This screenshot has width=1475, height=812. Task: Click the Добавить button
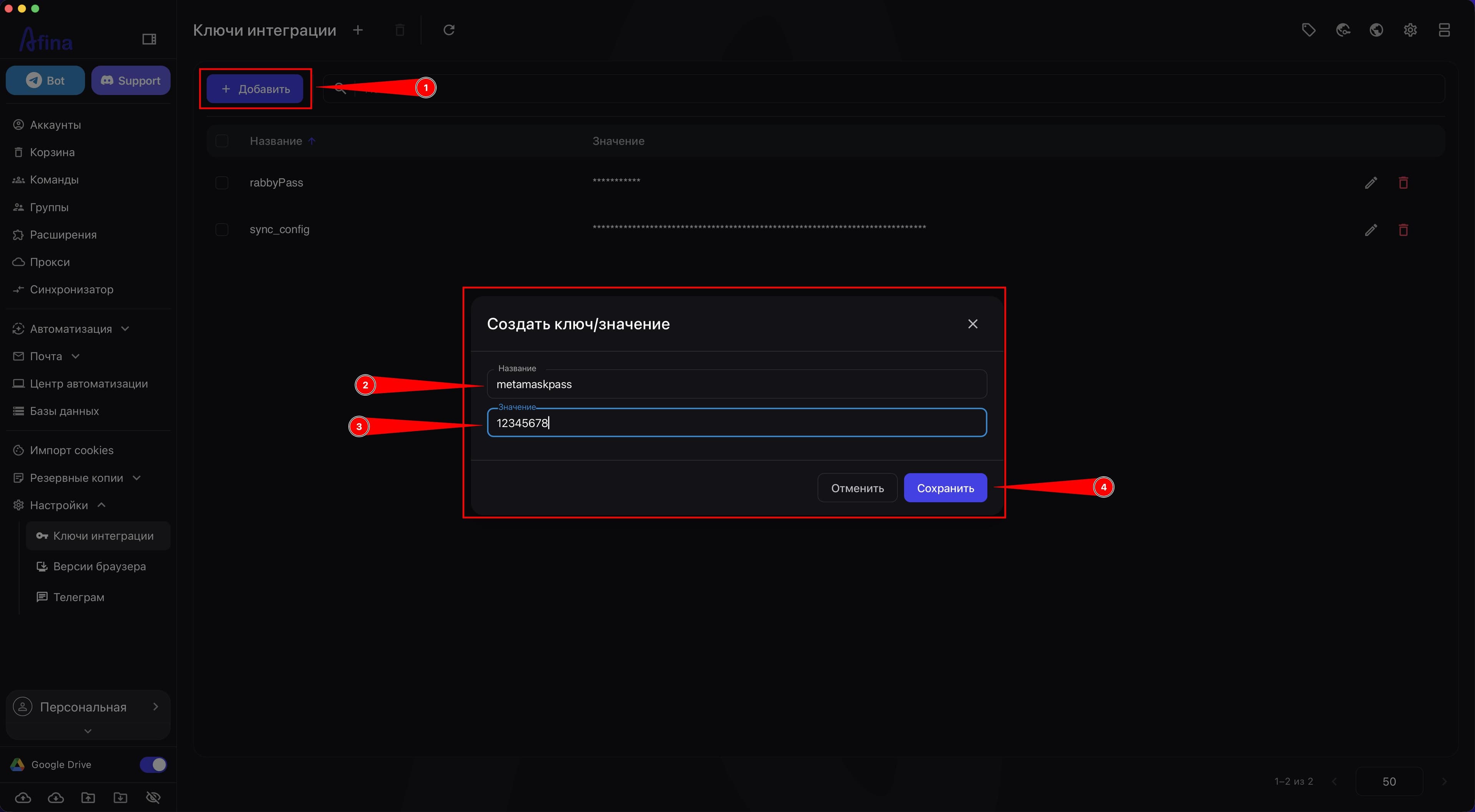pos(255,89)
